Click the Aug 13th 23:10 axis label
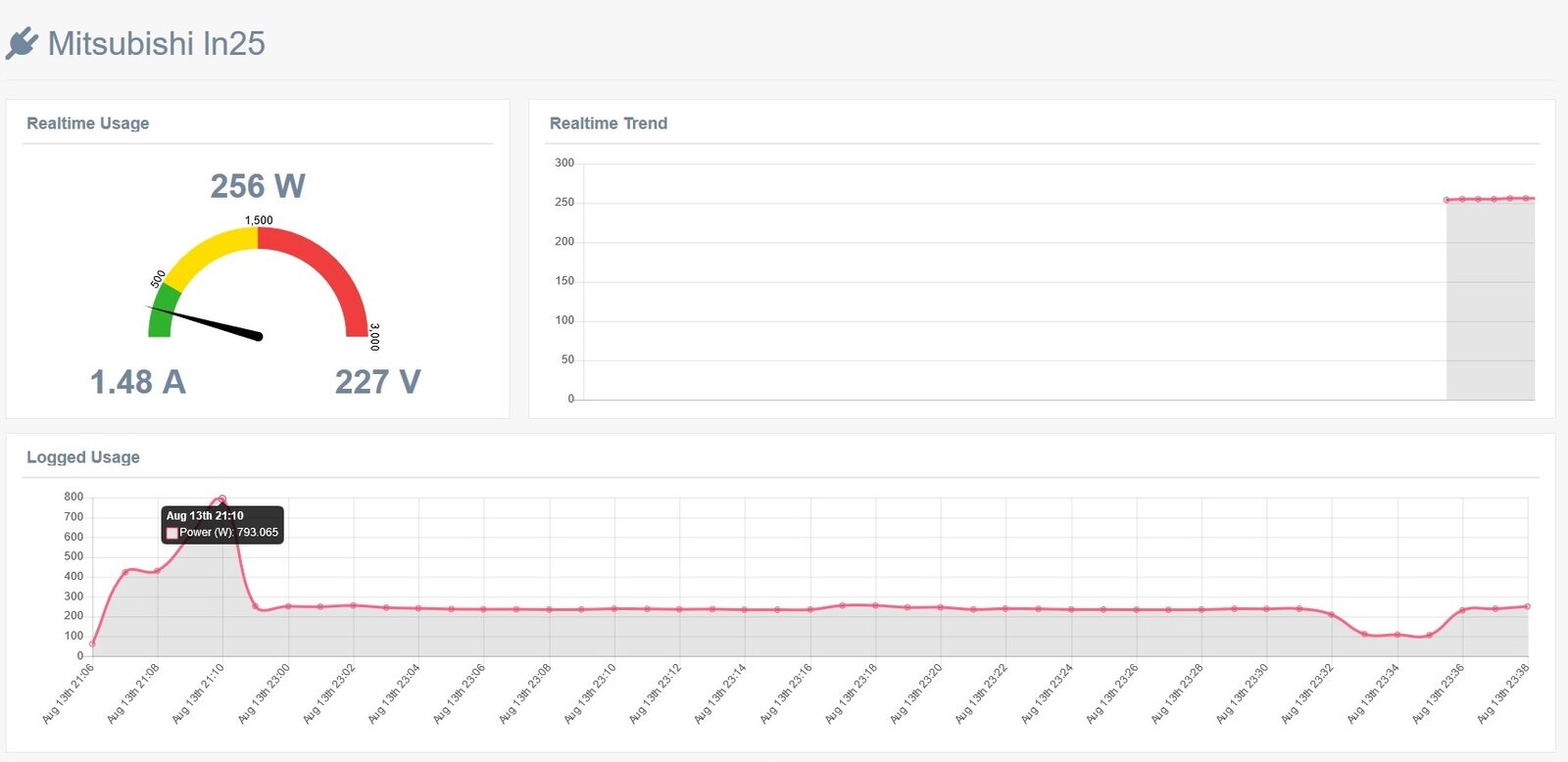Image resolution: width=1568 pixels, height=762 pixels. click(x=591, y=694)
